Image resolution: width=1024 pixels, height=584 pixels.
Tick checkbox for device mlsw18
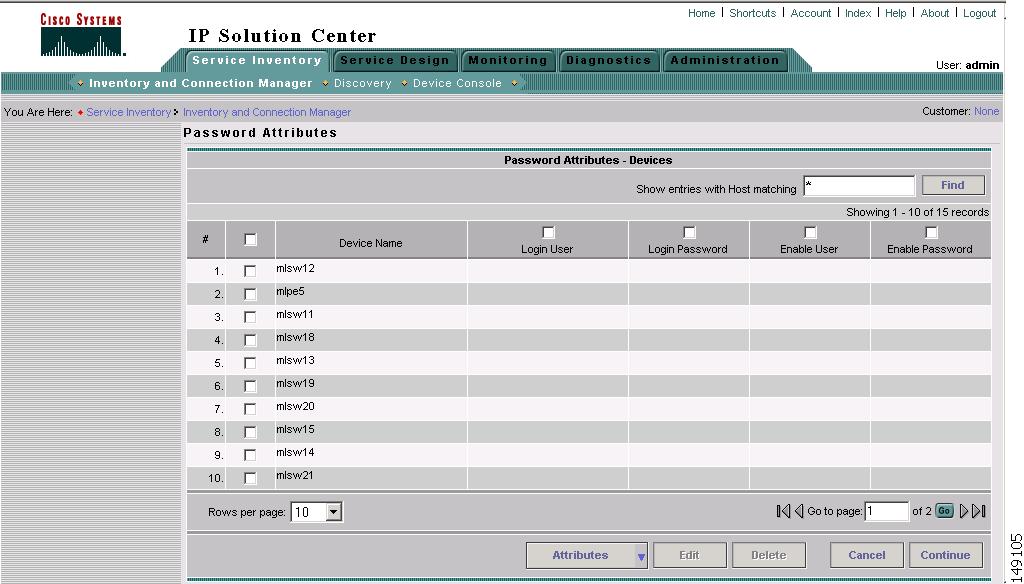click(250, 340)
